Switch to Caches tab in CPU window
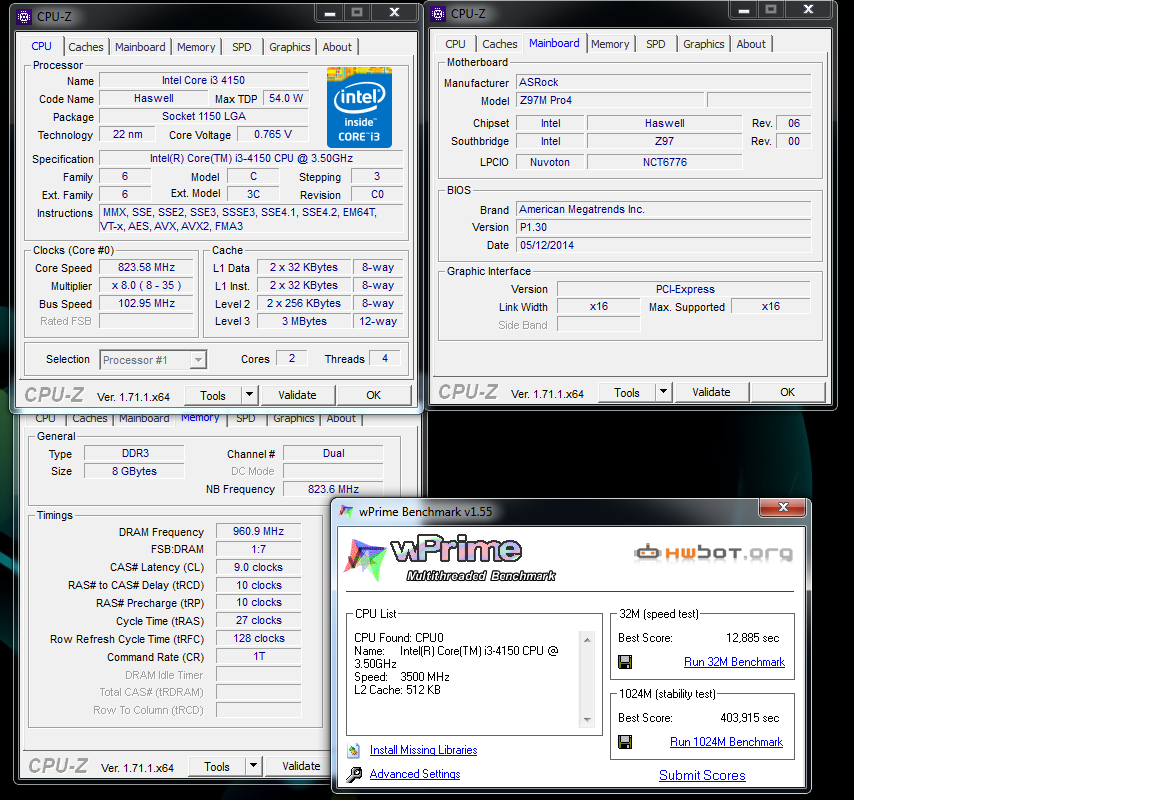This screenshot has height=800, width=1152. pos(86,47)
